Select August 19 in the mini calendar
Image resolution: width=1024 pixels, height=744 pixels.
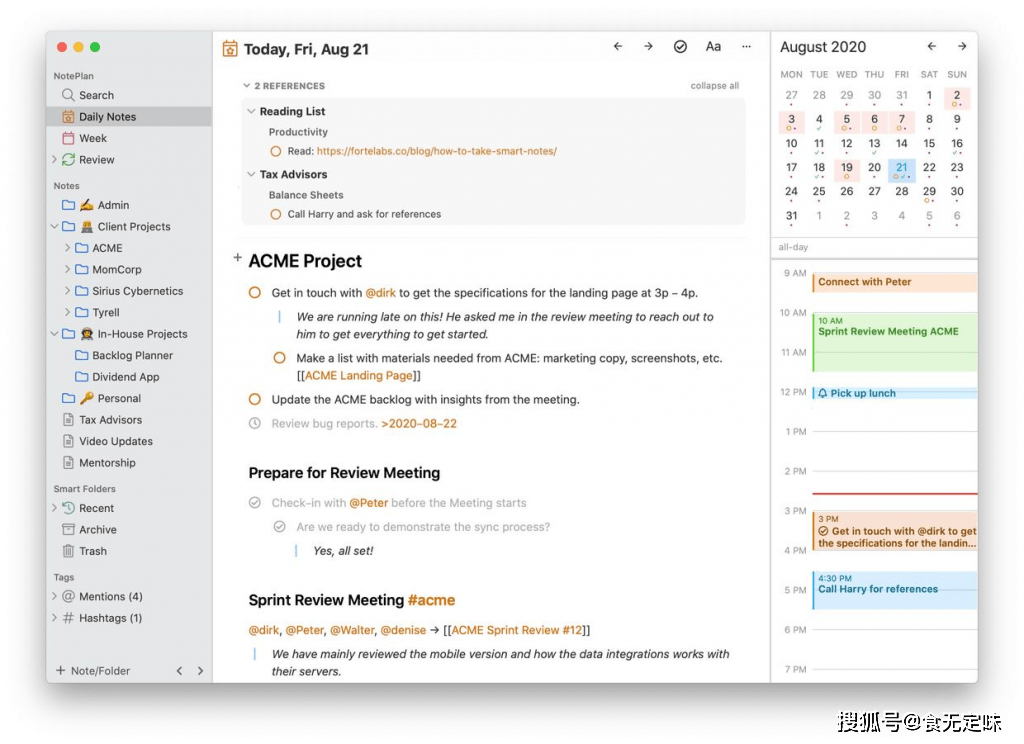coord(846,169)
